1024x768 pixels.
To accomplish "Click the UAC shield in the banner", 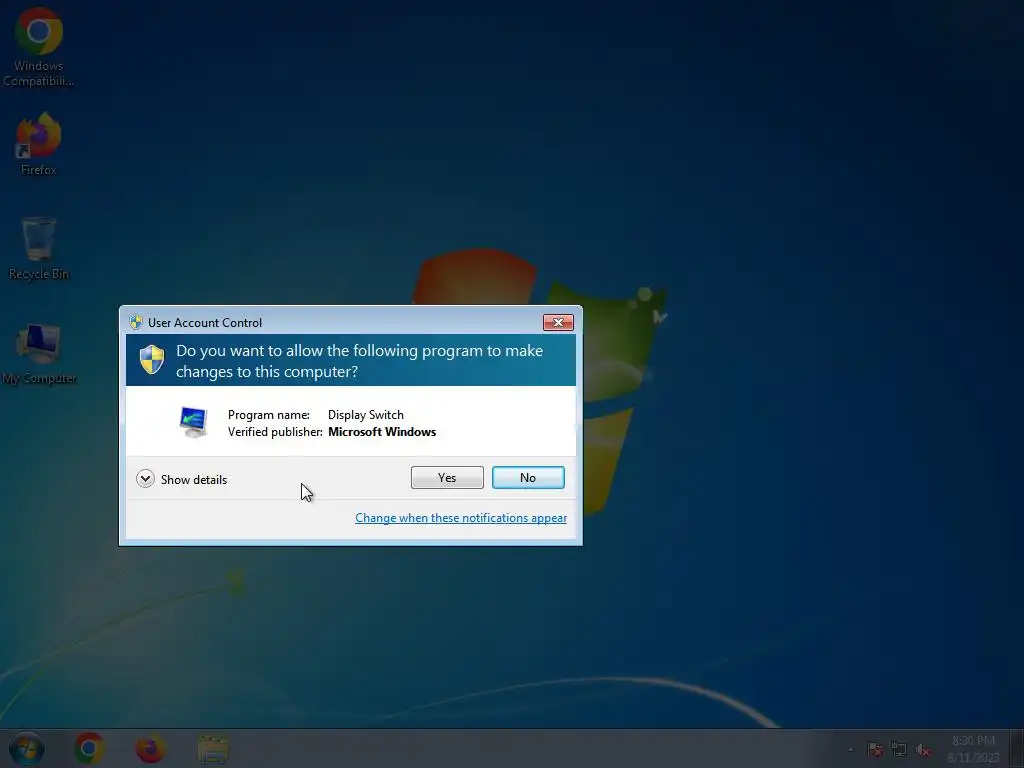I will [152, 359].
